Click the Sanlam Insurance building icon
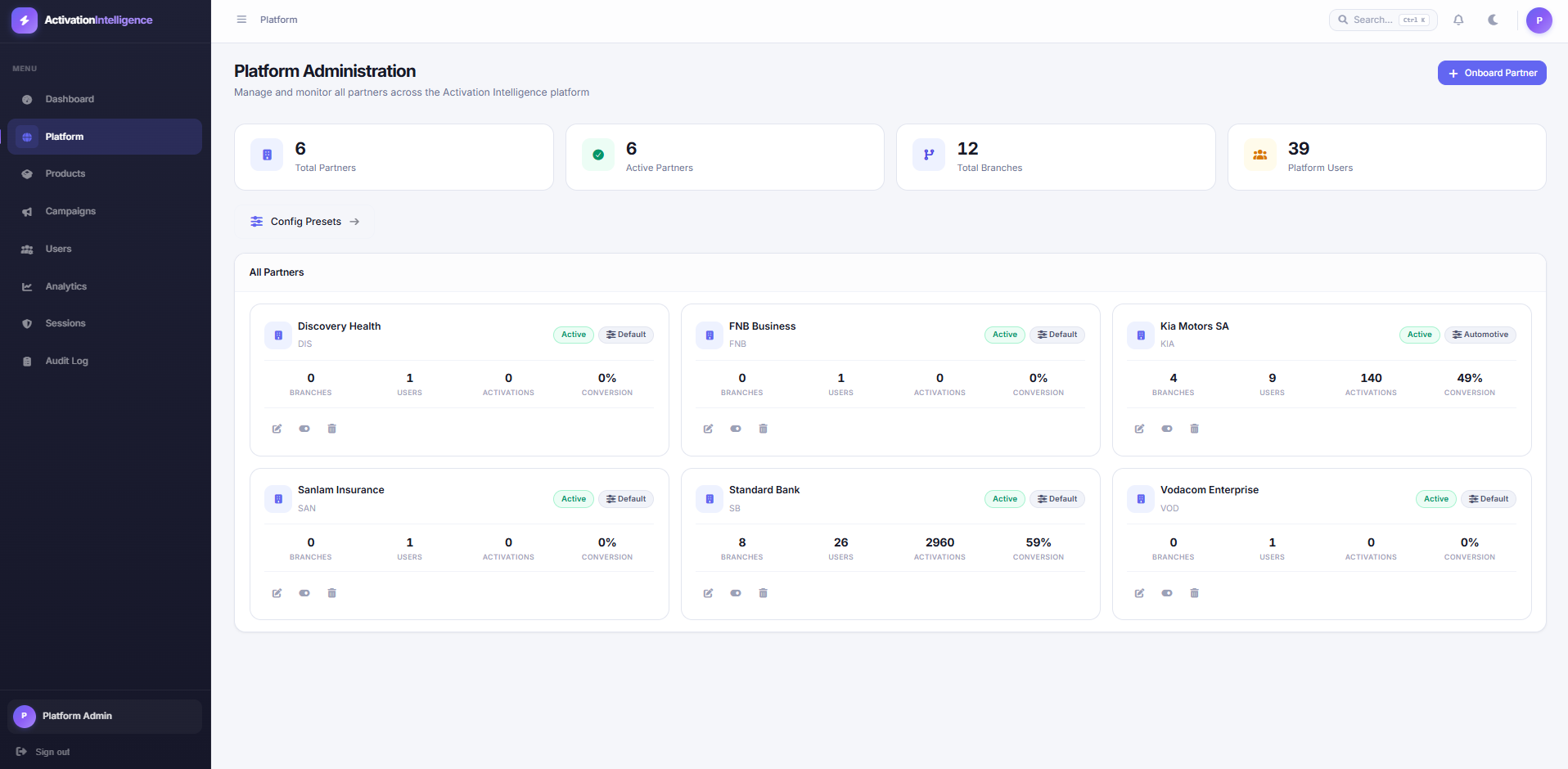This screenshot has height=769, width=1568. tap(278, 499)
